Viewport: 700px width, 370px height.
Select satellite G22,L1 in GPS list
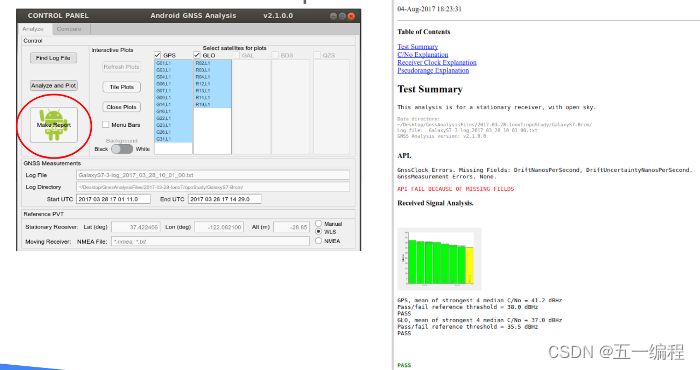click(x=173, y=118)
